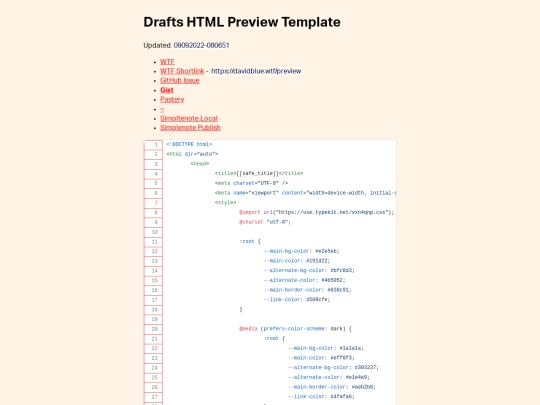Click --main-bg-color: #1a1a1a line

pyautogui.click(x=326, y=348)
